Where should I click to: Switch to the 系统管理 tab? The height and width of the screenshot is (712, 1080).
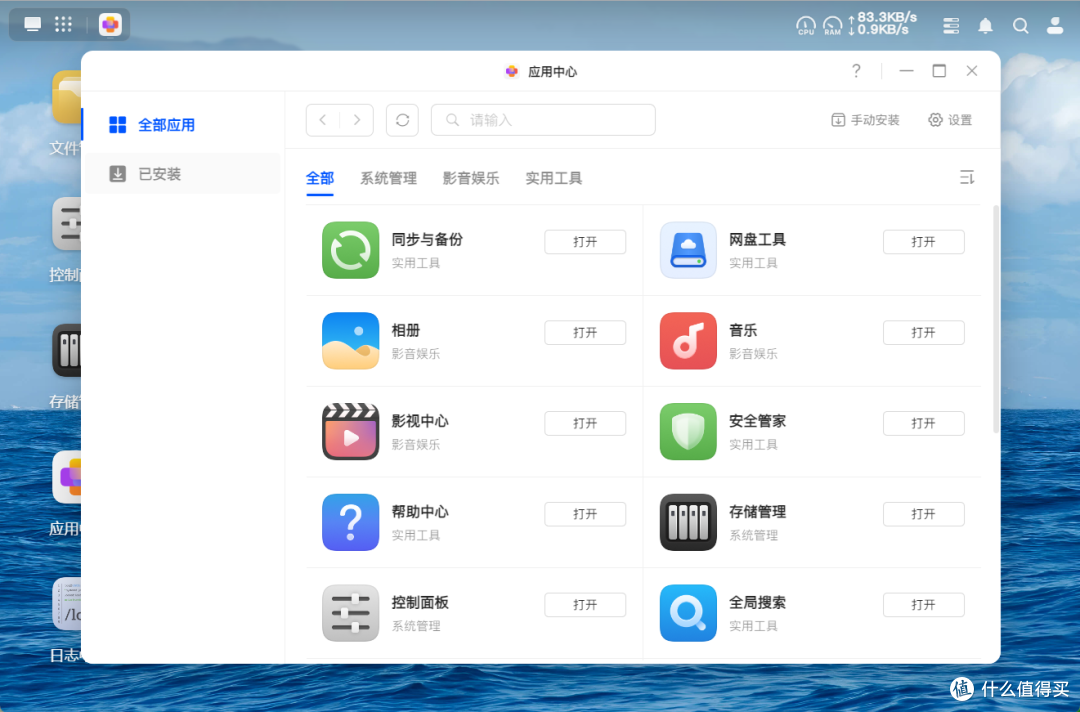pyautogui.click(x=388, y=178)
